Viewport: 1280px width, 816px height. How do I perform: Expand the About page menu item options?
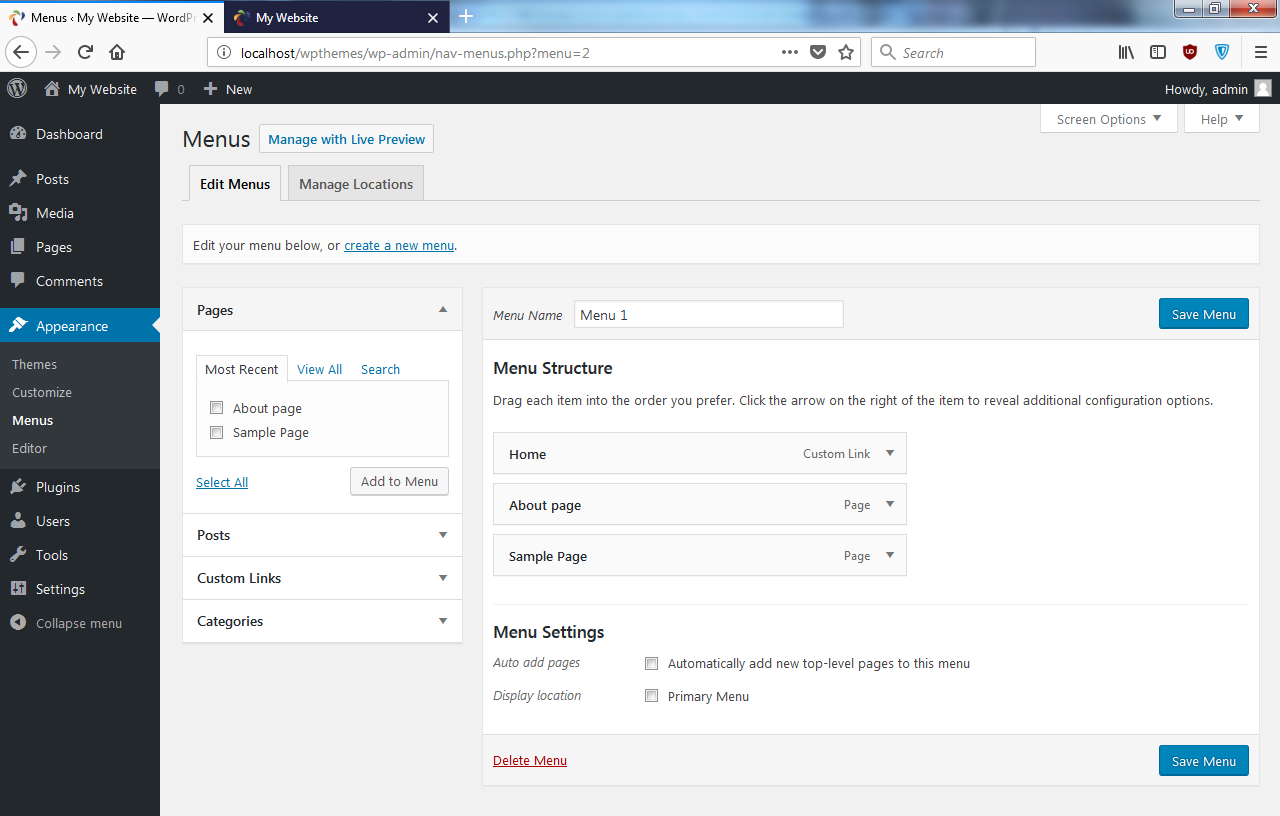tap(890, 504)
